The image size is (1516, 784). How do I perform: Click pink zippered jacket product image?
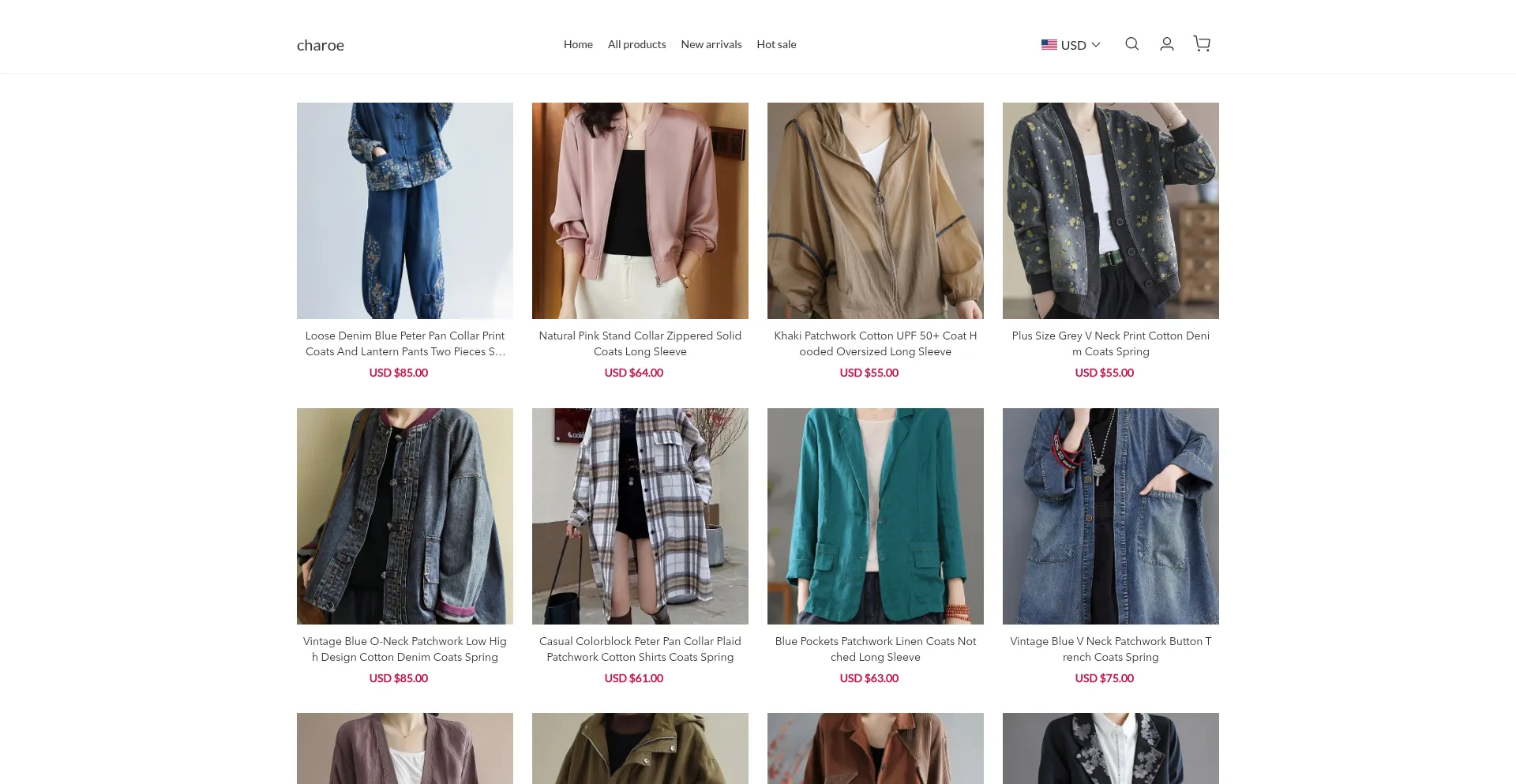click(x=640, y=211)
